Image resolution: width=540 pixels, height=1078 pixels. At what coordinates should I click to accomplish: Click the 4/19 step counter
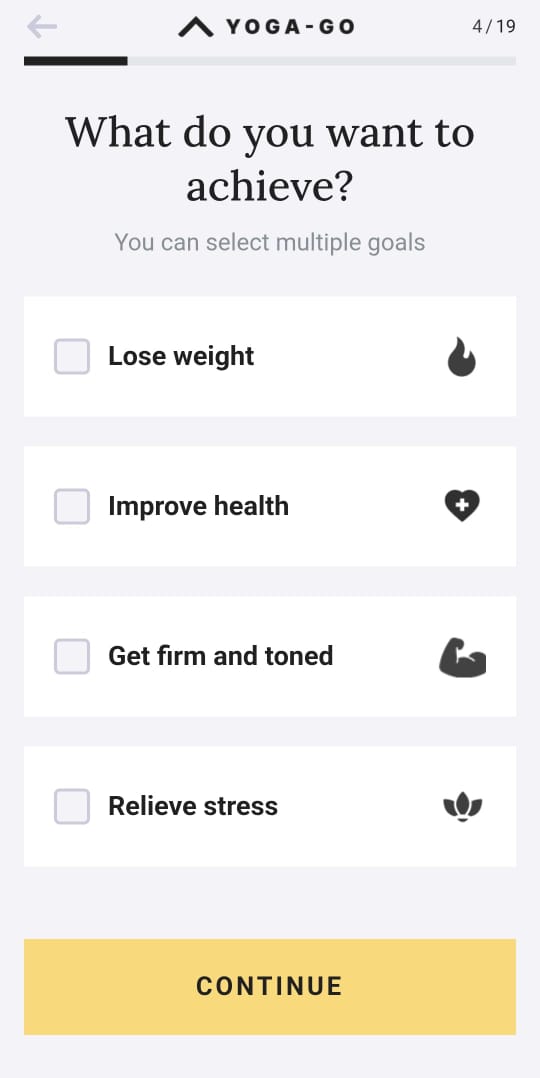pyautogui.click(x=494, y=27)
